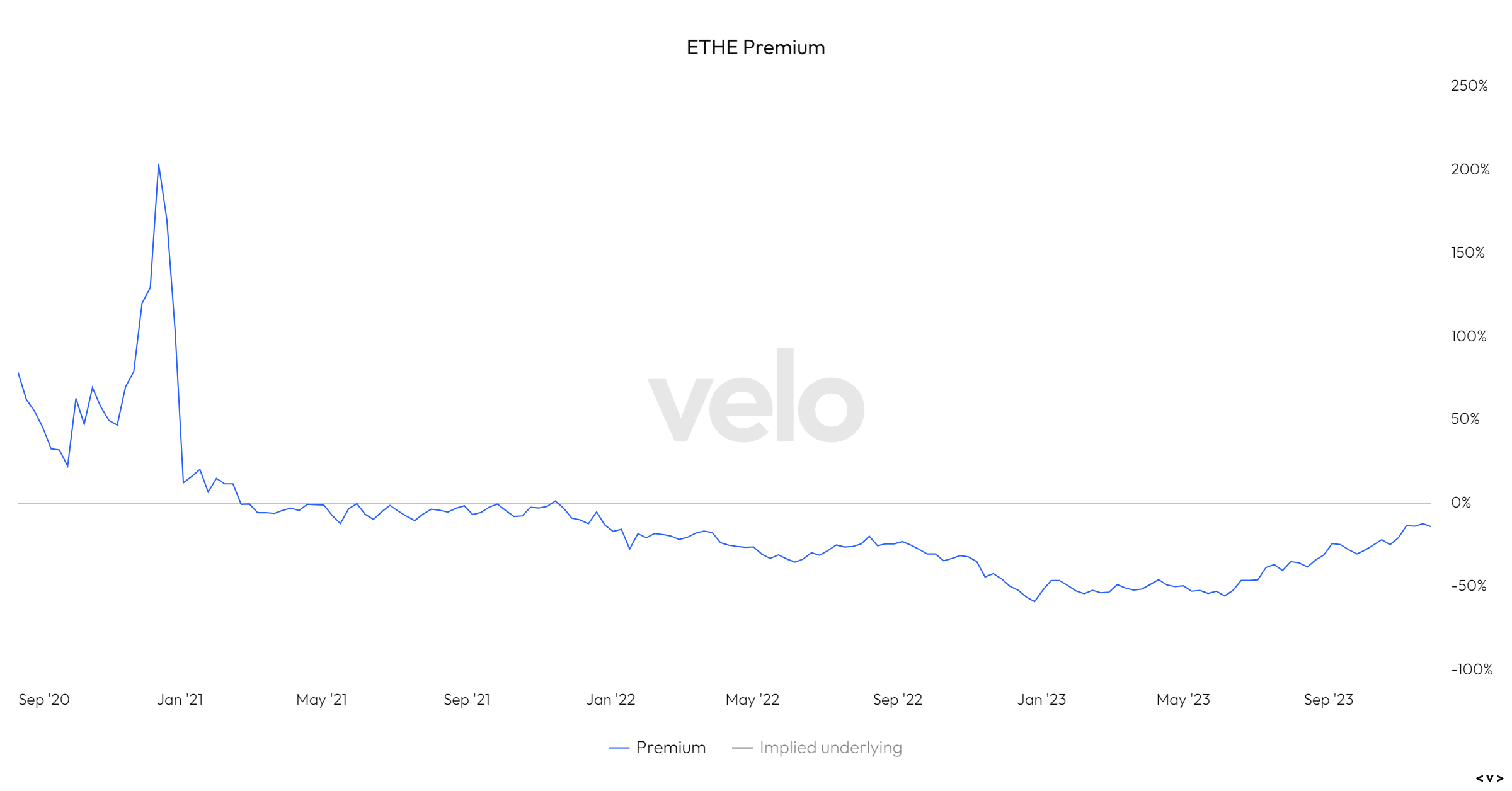Click the blue Premium legend line swatch

point(619,748)
